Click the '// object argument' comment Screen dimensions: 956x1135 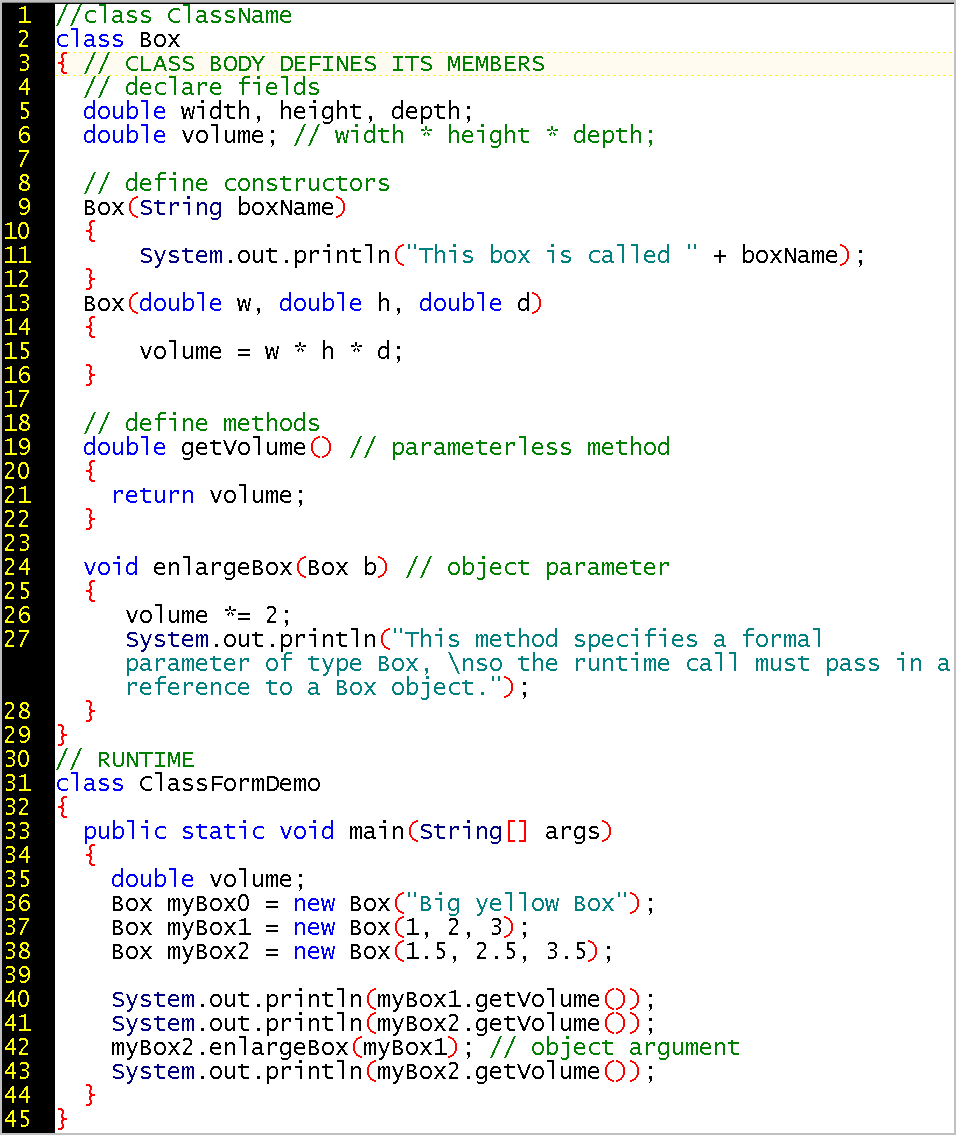pos(614,1047)
